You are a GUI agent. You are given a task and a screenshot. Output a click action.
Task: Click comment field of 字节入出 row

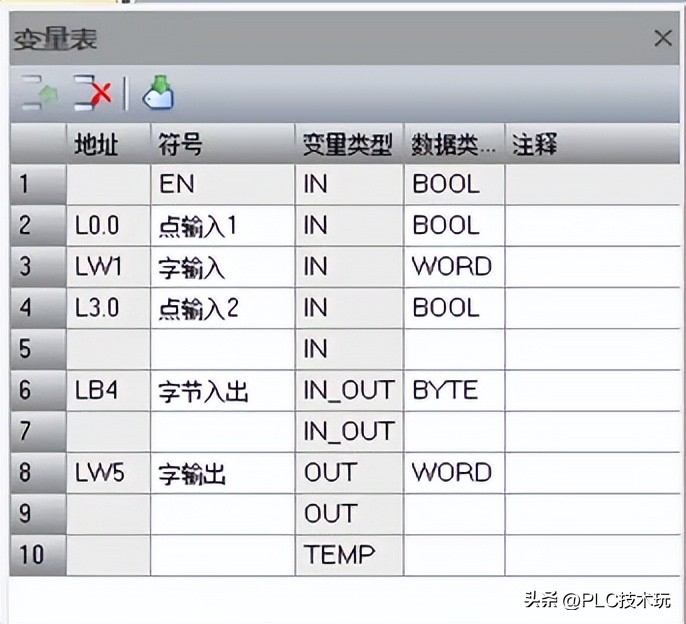coord(592,390)
